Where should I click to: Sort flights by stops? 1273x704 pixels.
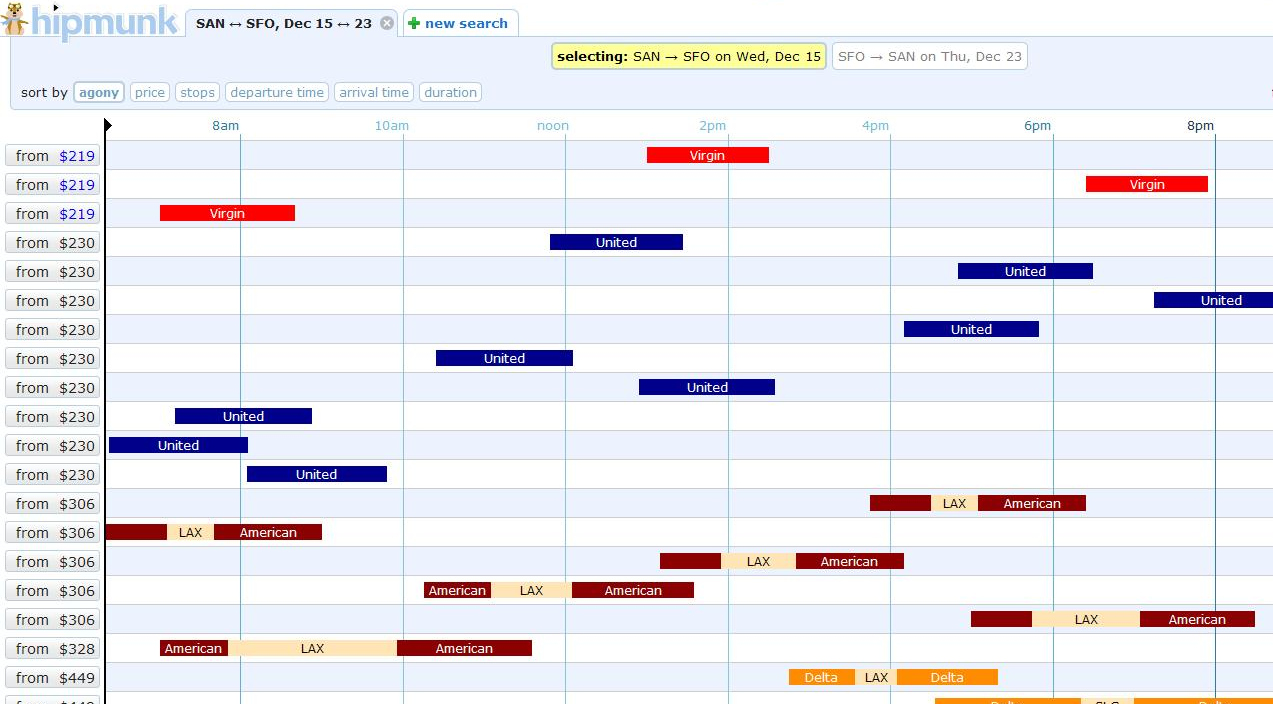point(197,92)
